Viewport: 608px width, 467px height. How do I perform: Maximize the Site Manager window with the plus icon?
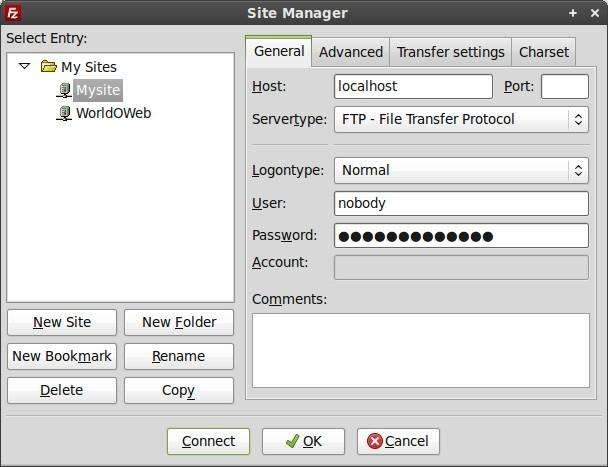coord(573,13)
